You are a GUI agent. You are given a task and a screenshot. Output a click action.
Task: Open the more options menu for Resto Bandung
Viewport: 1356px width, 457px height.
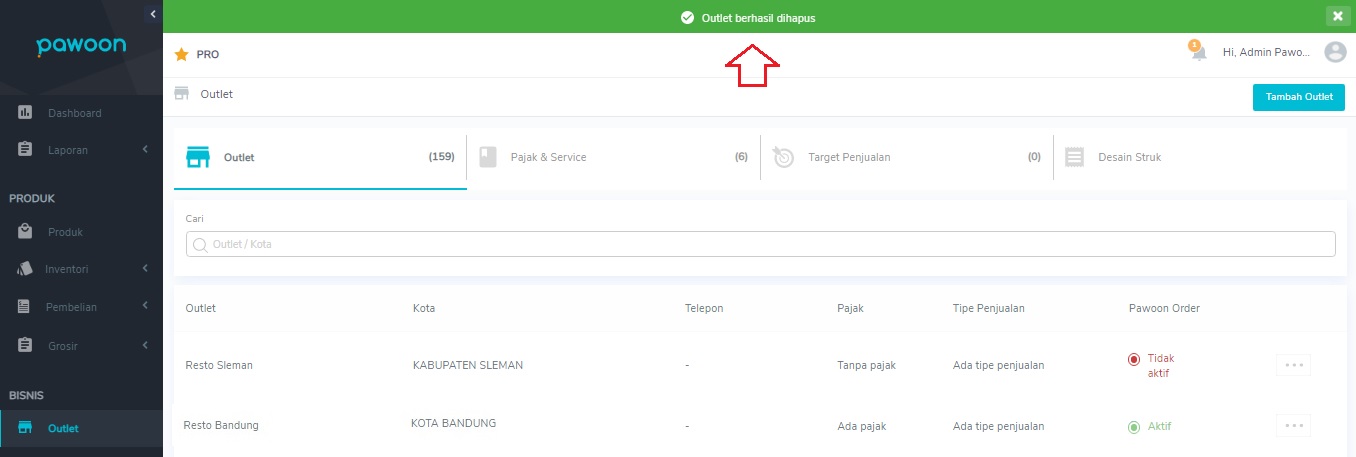[x=1293, y=426]
